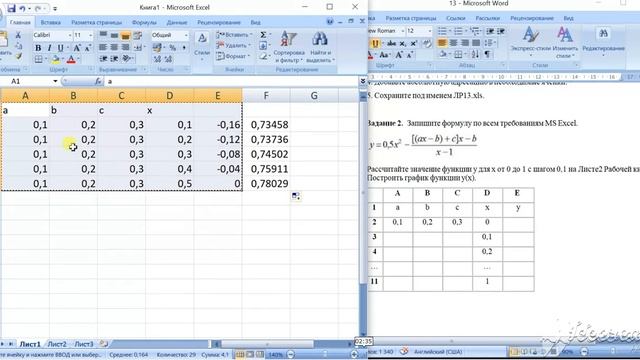Screen dimensions: 640x360
Task: Click Word subscript icon
Action: pyautogui.click(x=403, y=43)
